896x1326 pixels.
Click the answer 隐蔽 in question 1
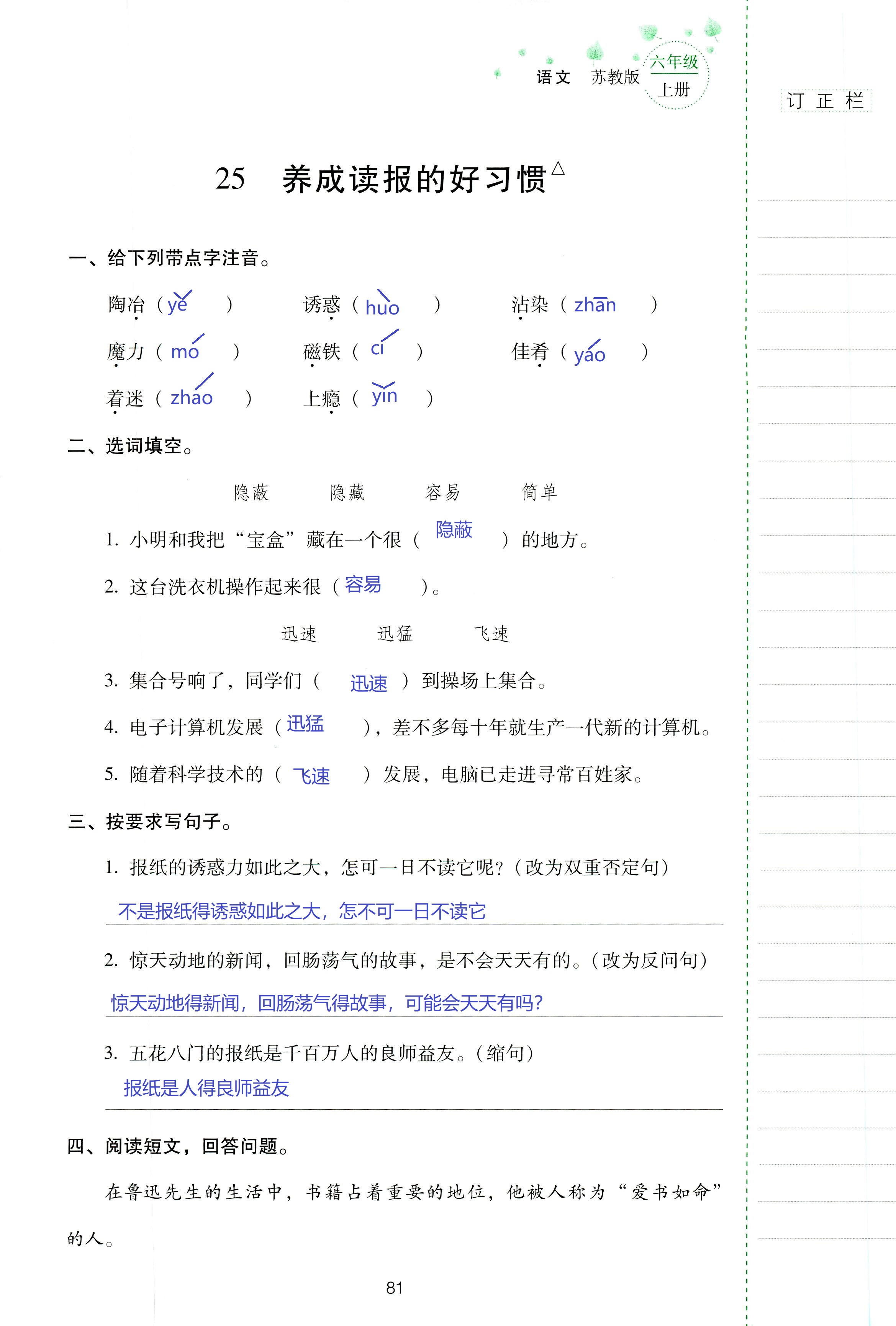(454, 529)
